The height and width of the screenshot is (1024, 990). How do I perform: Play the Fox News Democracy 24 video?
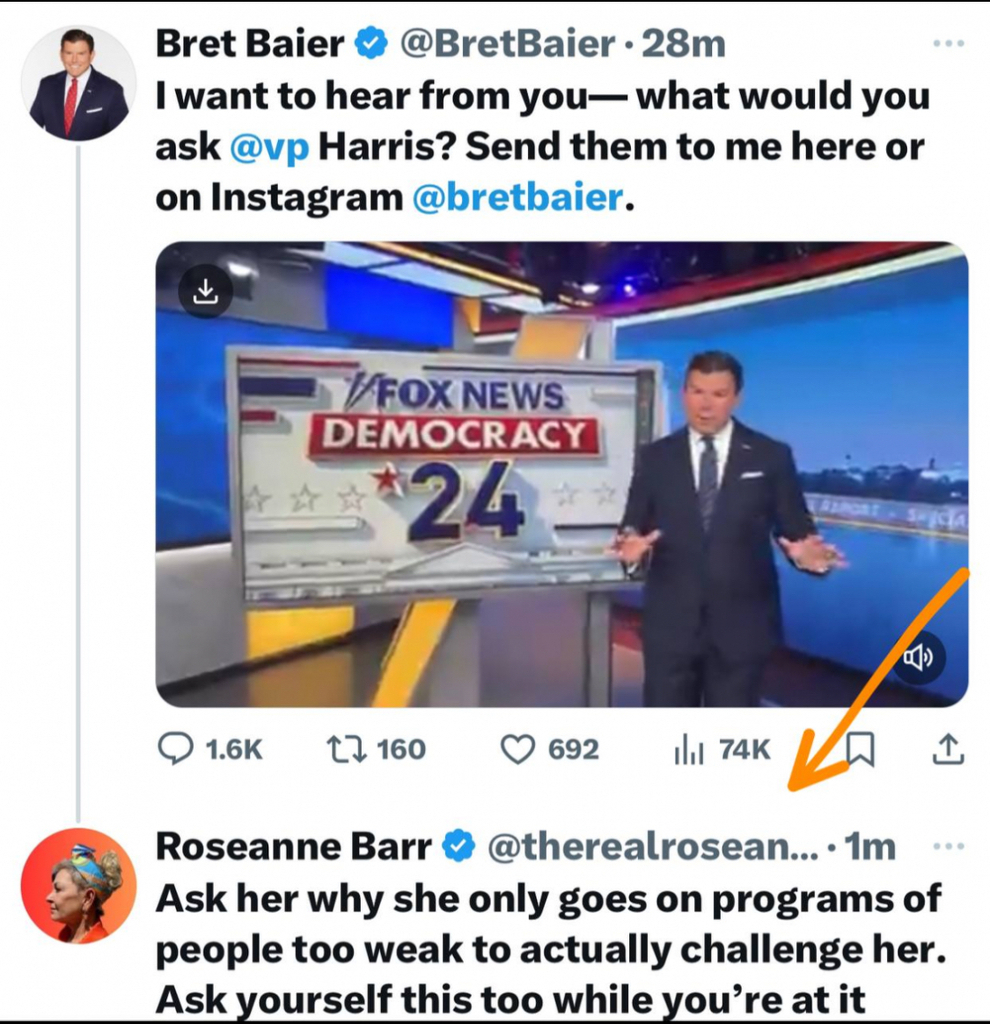562,474
